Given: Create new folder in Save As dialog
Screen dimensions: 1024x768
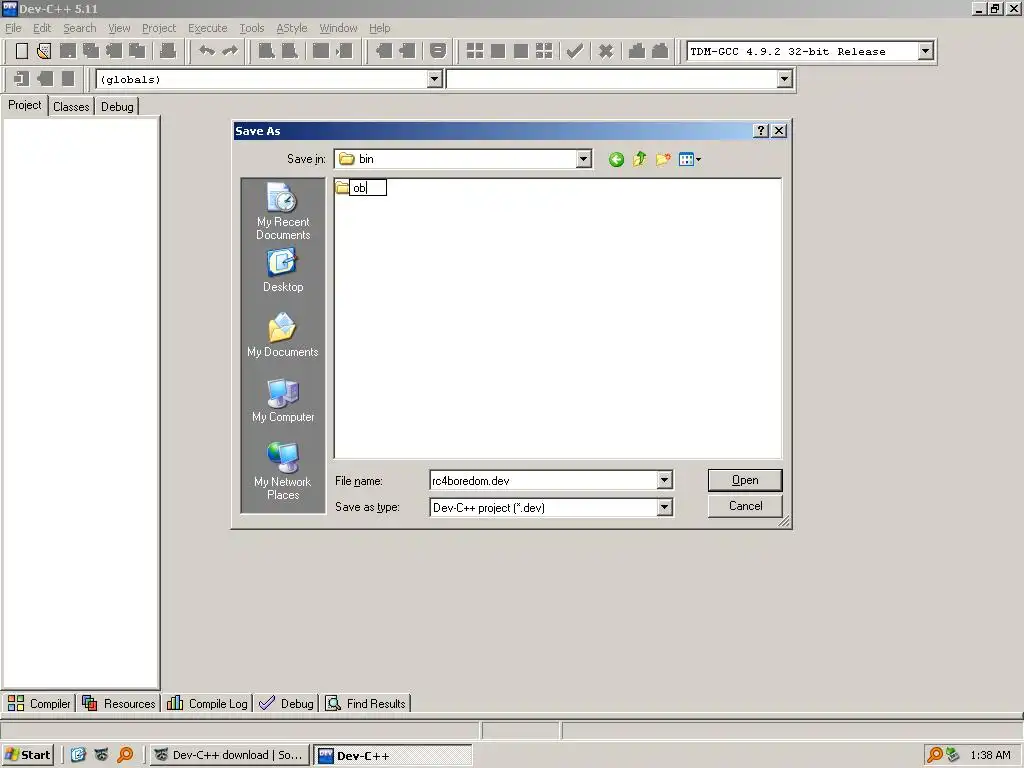Looking at the screenshot, I should coord(663,159).
